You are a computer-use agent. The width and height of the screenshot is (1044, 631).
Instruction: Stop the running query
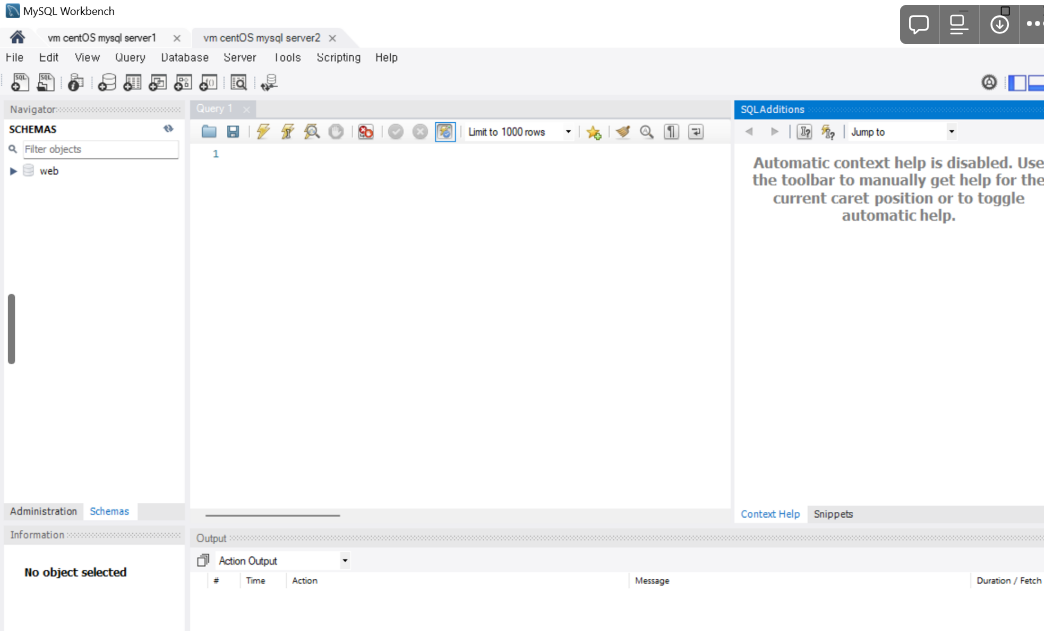[x=336, y=132]
